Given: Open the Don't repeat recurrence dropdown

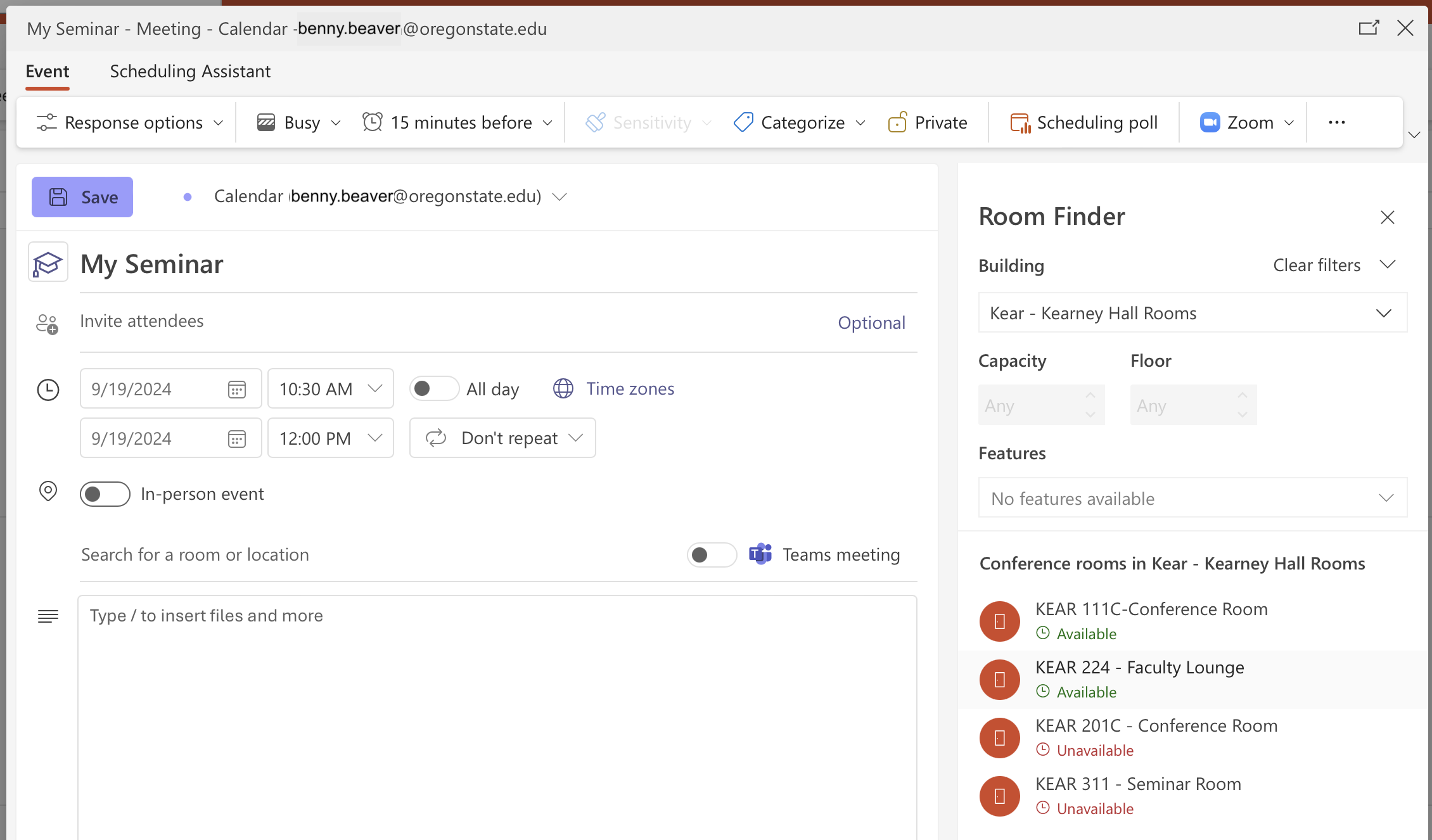Looking at the screenshot, I should pos(502,438).
